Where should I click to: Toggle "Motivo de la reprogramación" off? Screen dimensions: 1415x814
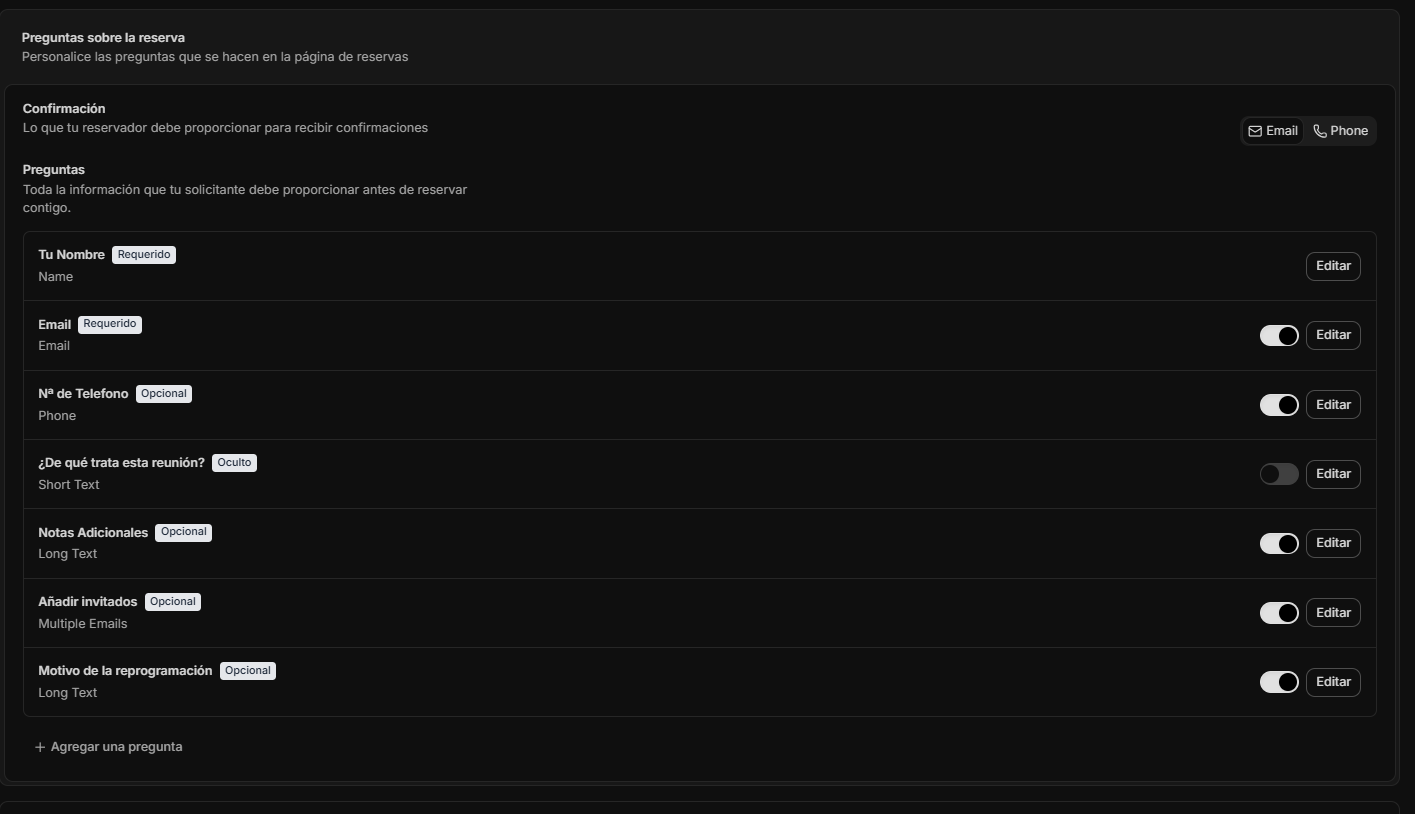click(x=1279, y=681)
